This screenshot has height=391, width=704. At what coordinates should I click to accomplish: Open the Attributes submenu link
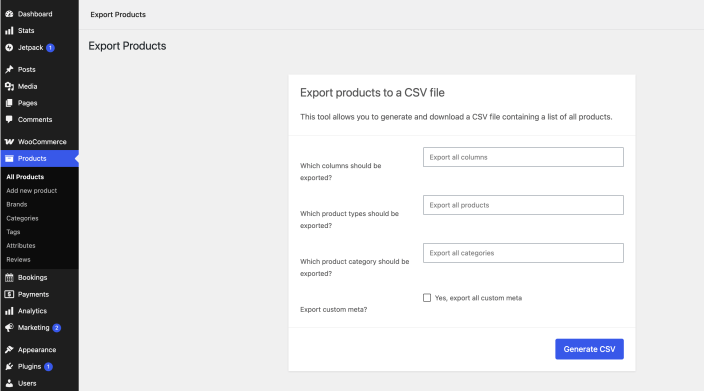point(21,246)
